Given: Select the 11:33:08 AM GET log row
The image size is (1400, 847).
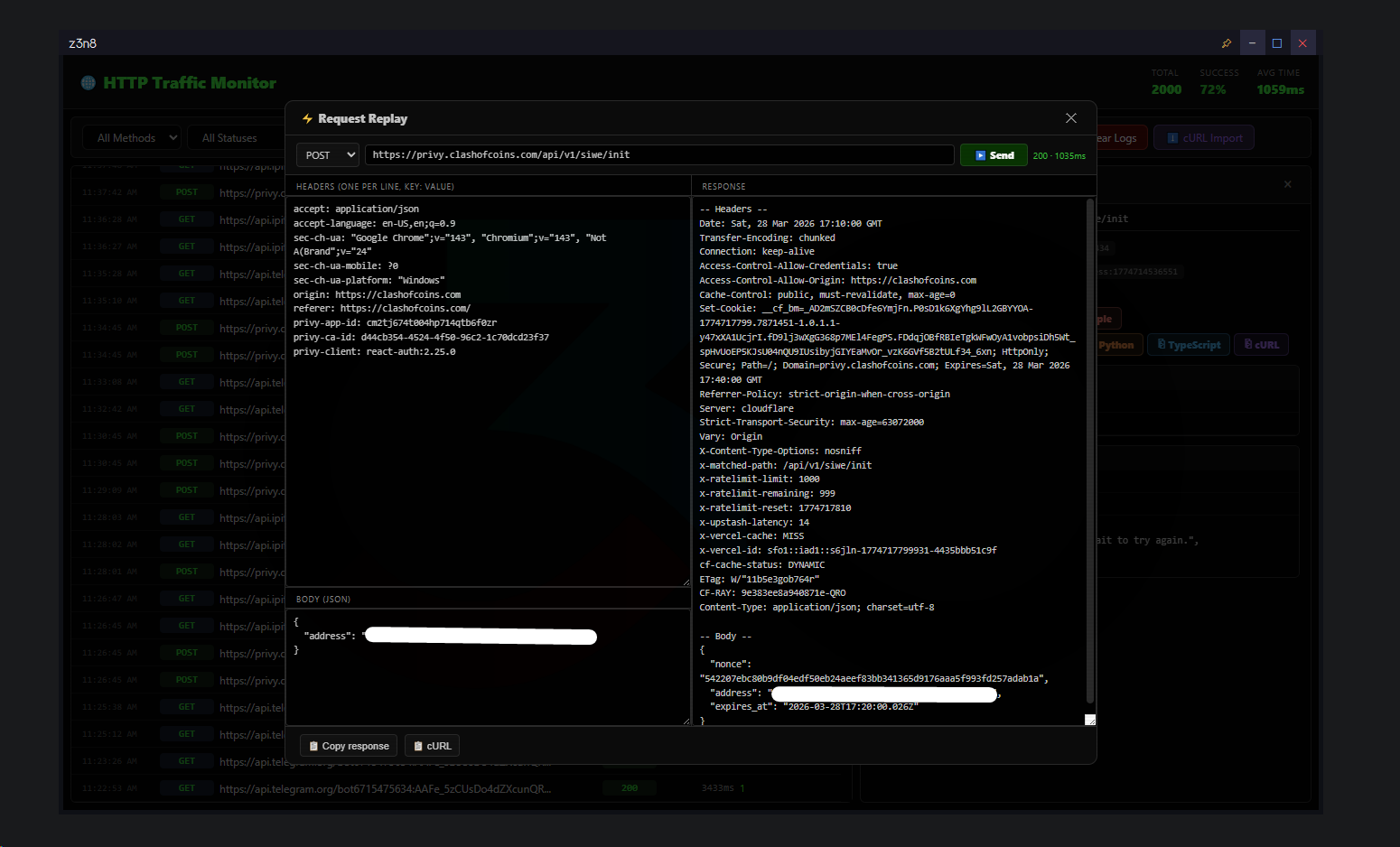Looking at the screenshot, I should coord(179,382).
